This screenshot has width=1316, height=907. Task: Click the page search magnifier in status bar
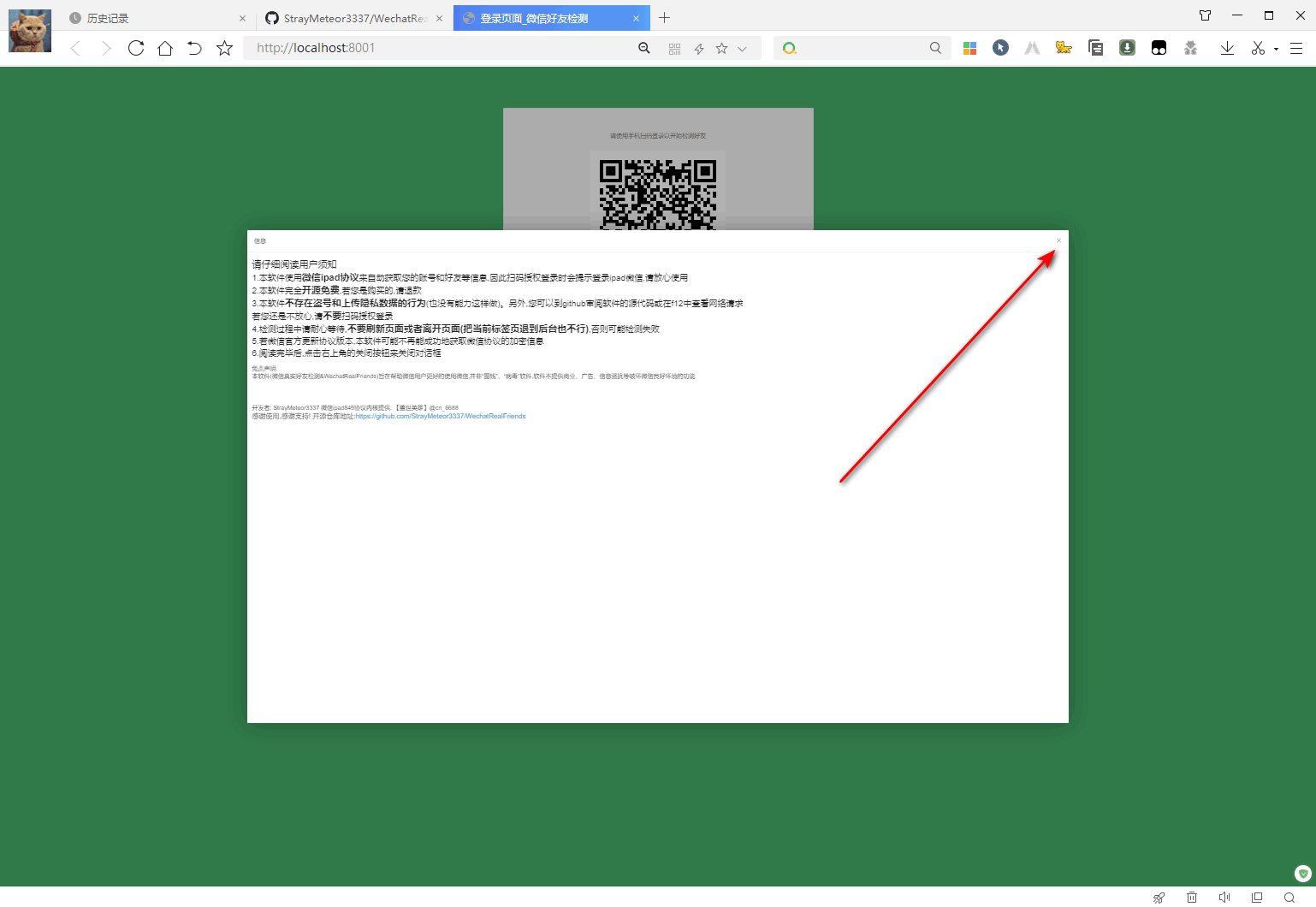1289,898
